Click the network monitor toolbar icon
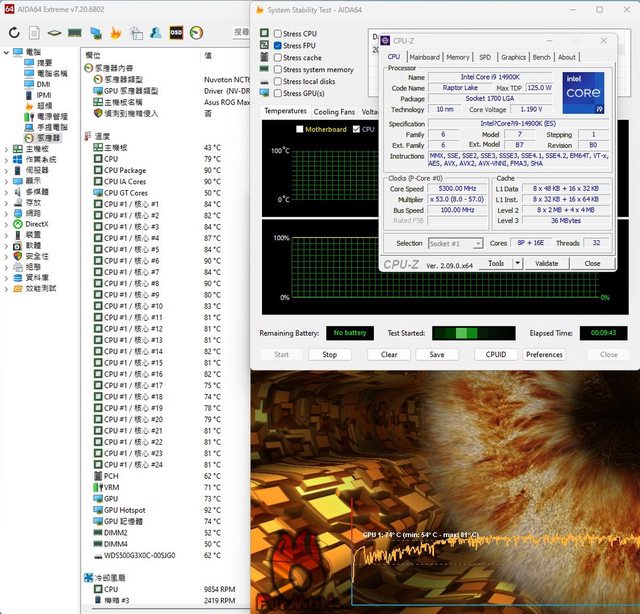 (x=96, y=32)
